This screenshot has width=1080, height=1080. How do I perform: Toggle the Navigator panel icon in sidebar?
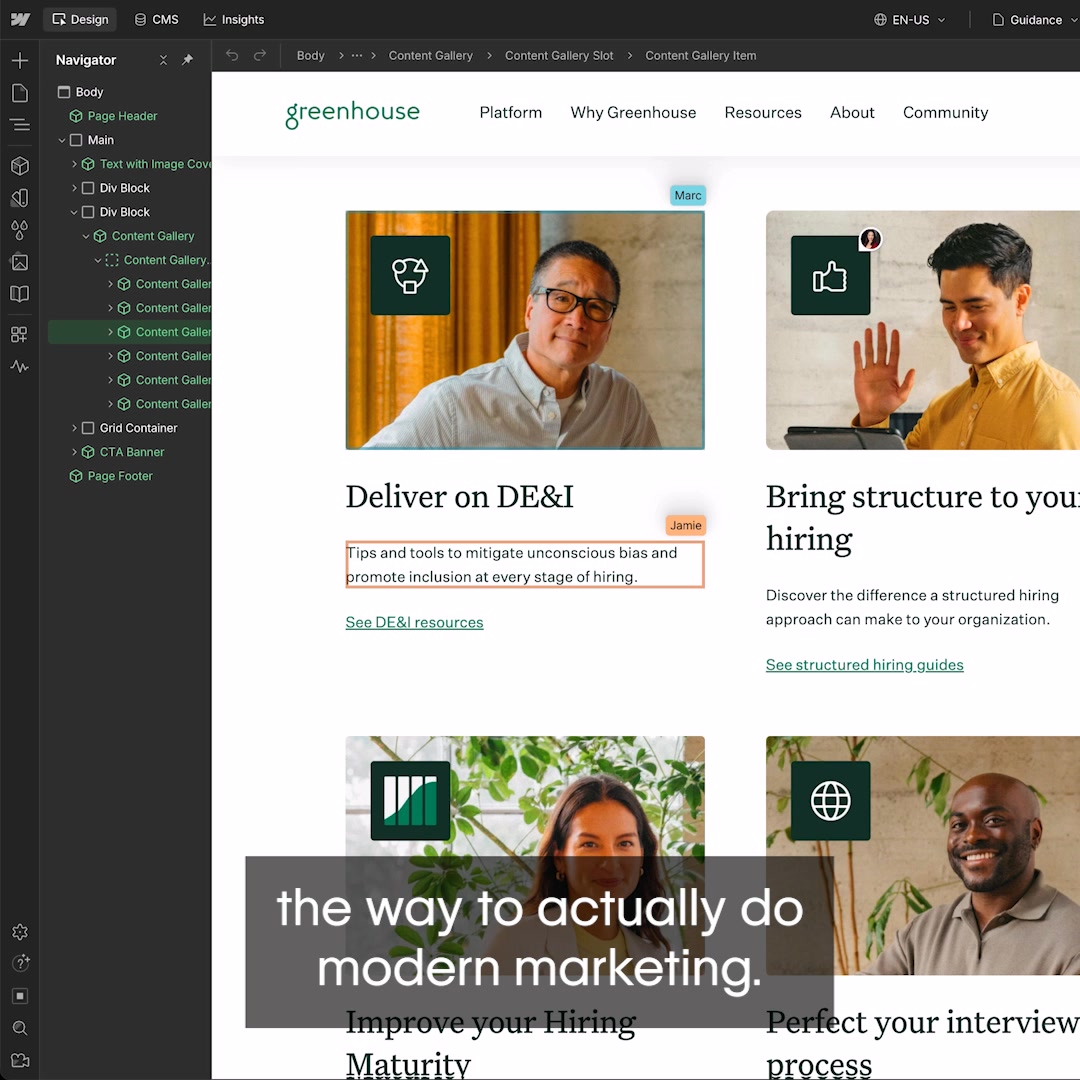20,125
